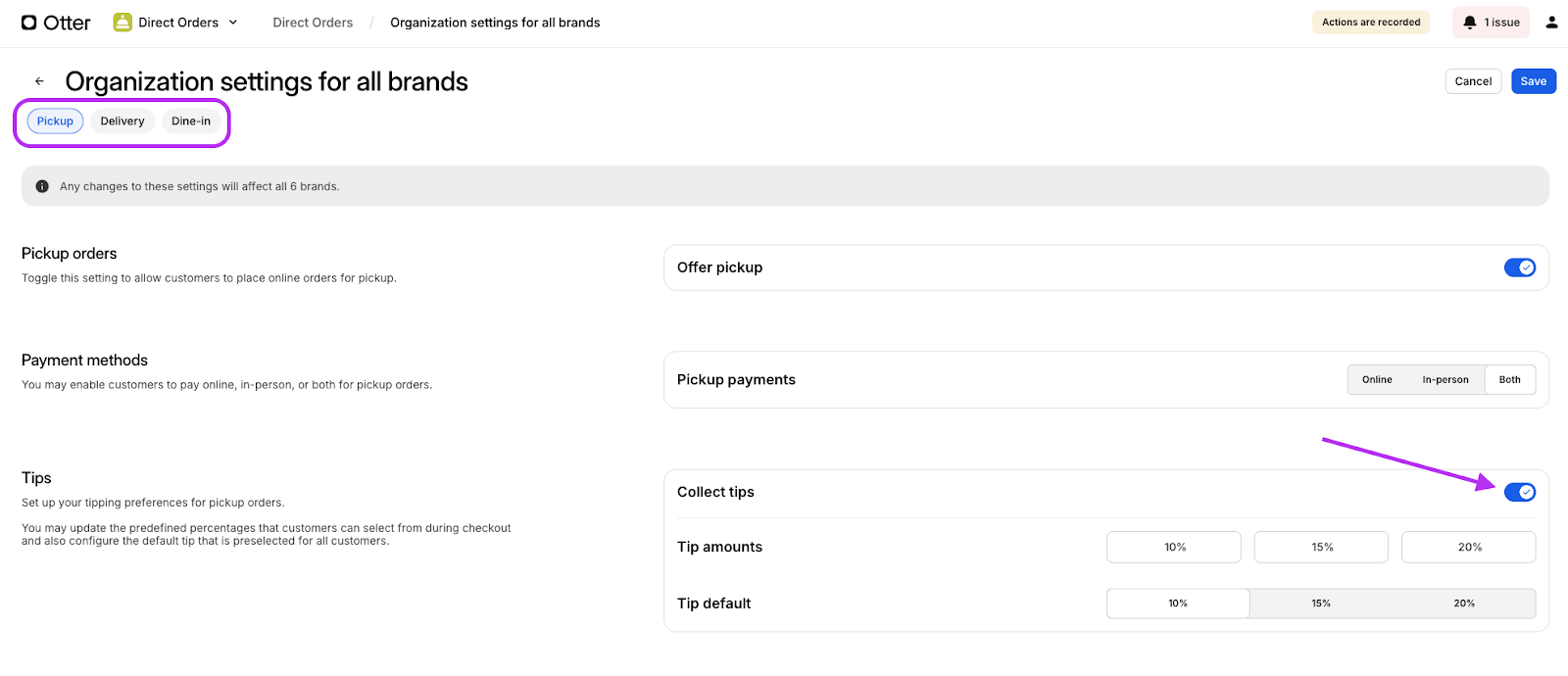Switch to the Delivery tab
Image resolution: width=1568 pixels, height=676 pixels.
tap(122, 121)
